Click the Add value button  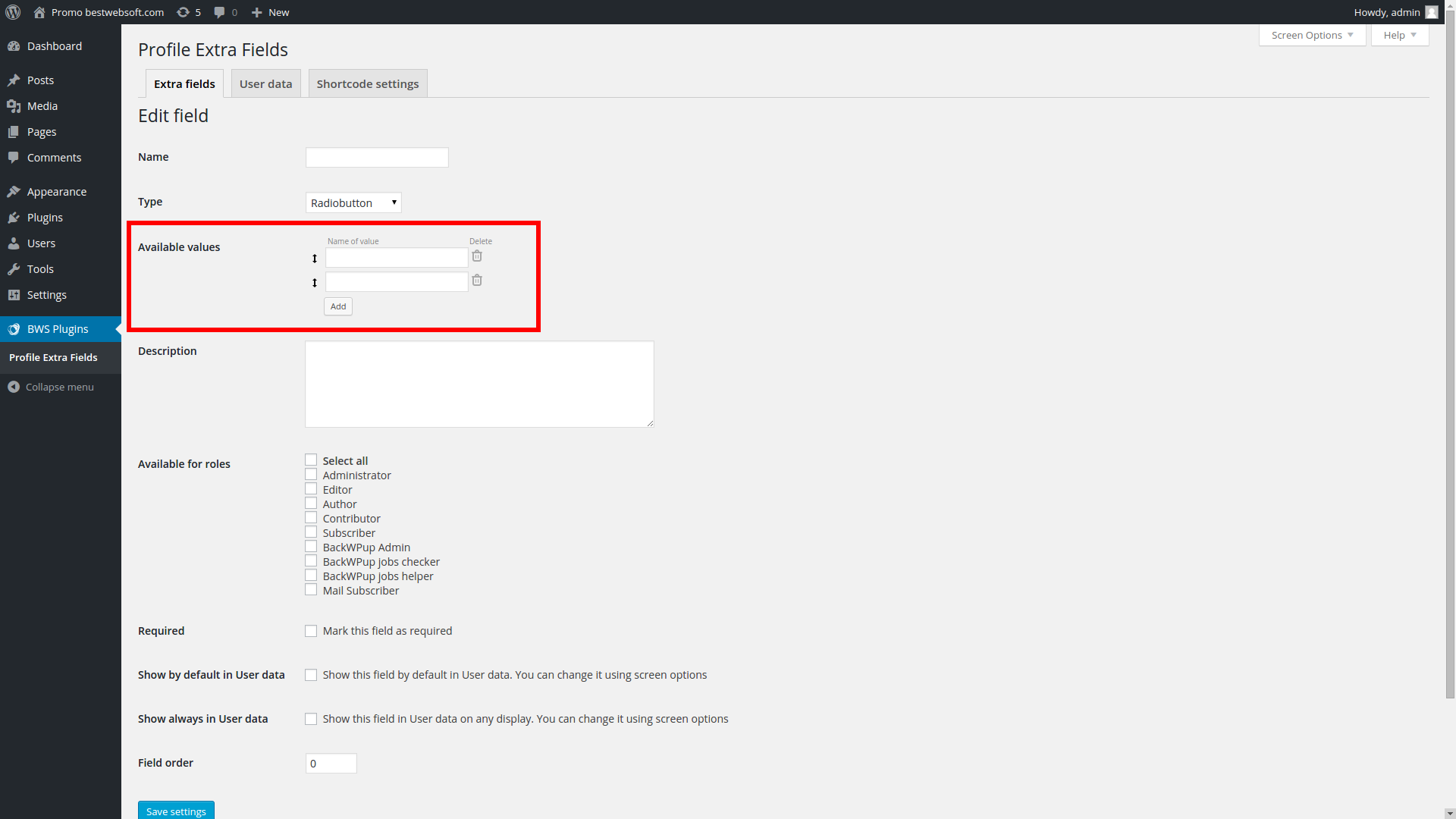click(x=338, y=306)
